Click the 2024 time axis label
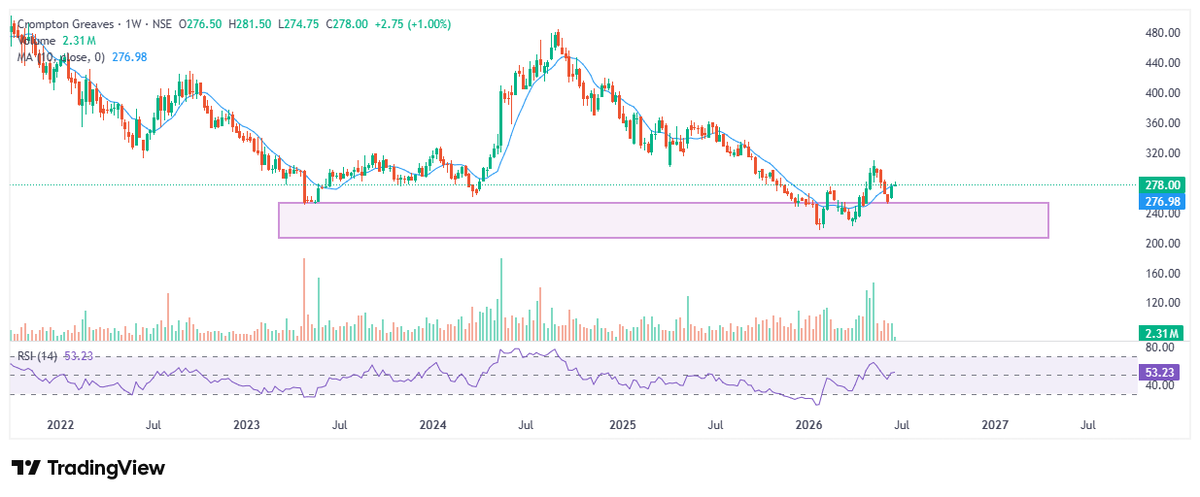 click(x=433, y=425)
